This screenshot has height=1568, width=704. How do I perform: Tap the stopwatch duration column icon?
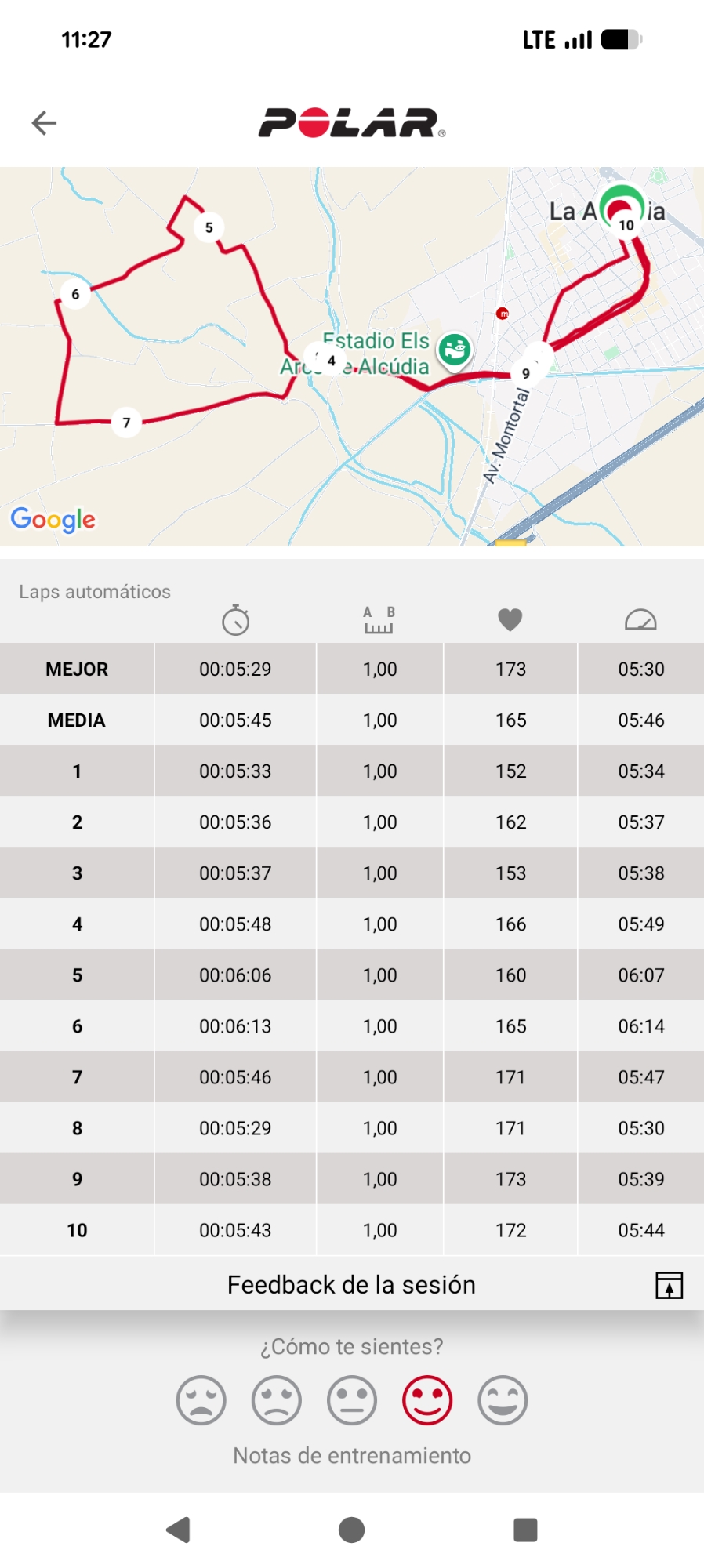click(x=235, y=620)
